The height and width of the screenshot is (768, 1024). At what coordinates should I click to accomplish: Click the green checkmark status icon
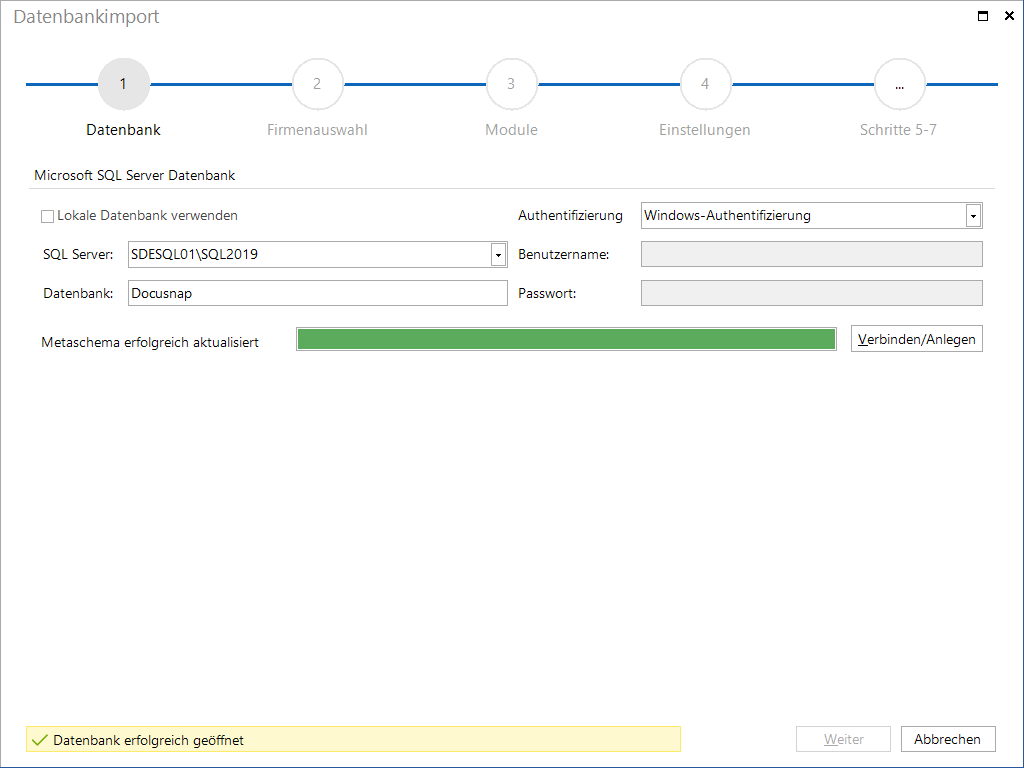(40, 740)
